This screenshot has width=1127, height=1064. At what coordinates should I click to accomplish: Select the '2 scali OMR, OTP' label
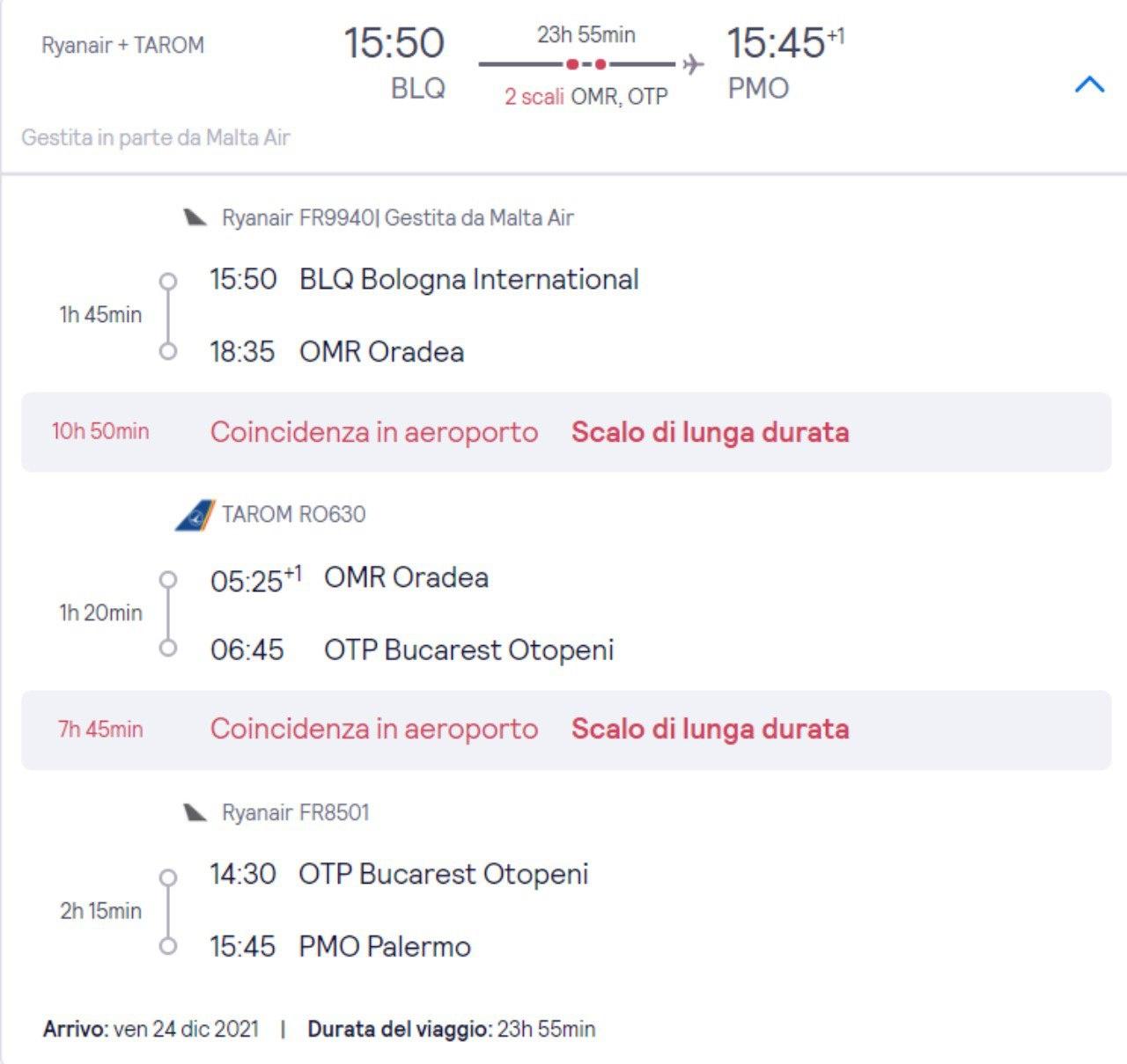(x=586, y=97)
